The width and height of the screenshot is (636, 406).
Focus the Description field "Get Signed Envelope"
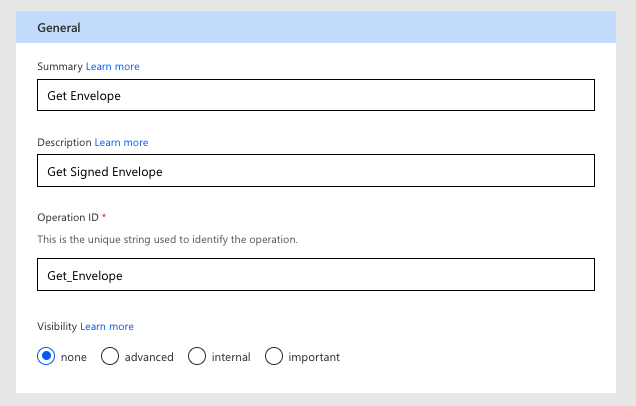[316, 171]
